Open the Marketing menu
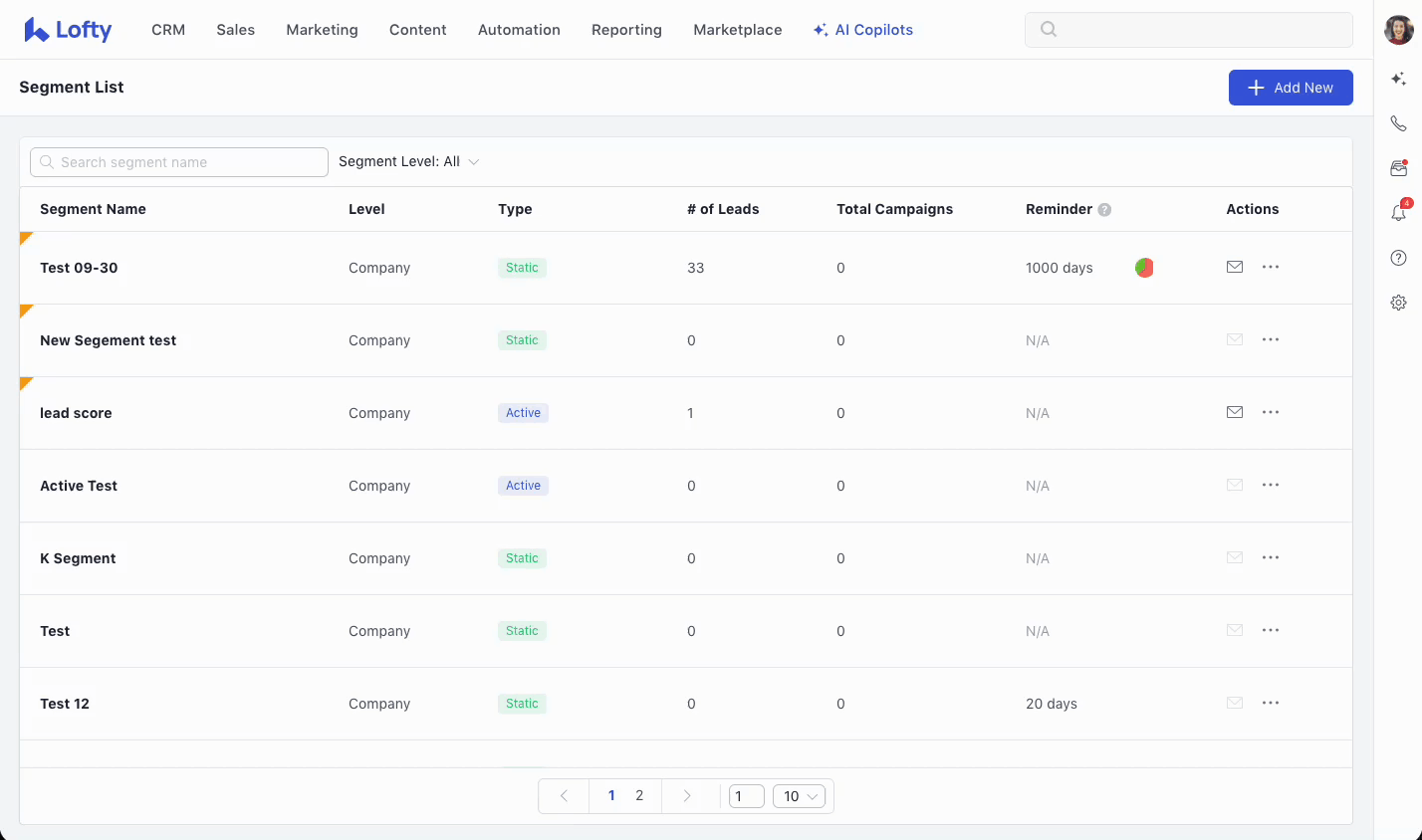Image resolution: width=1422 pixels, height=840 pixels. tap(322, 30)
